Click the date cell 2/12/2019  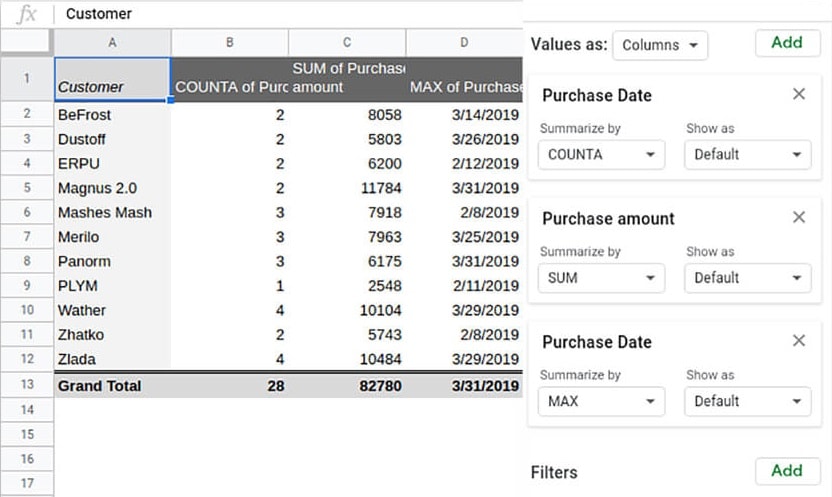464,163
